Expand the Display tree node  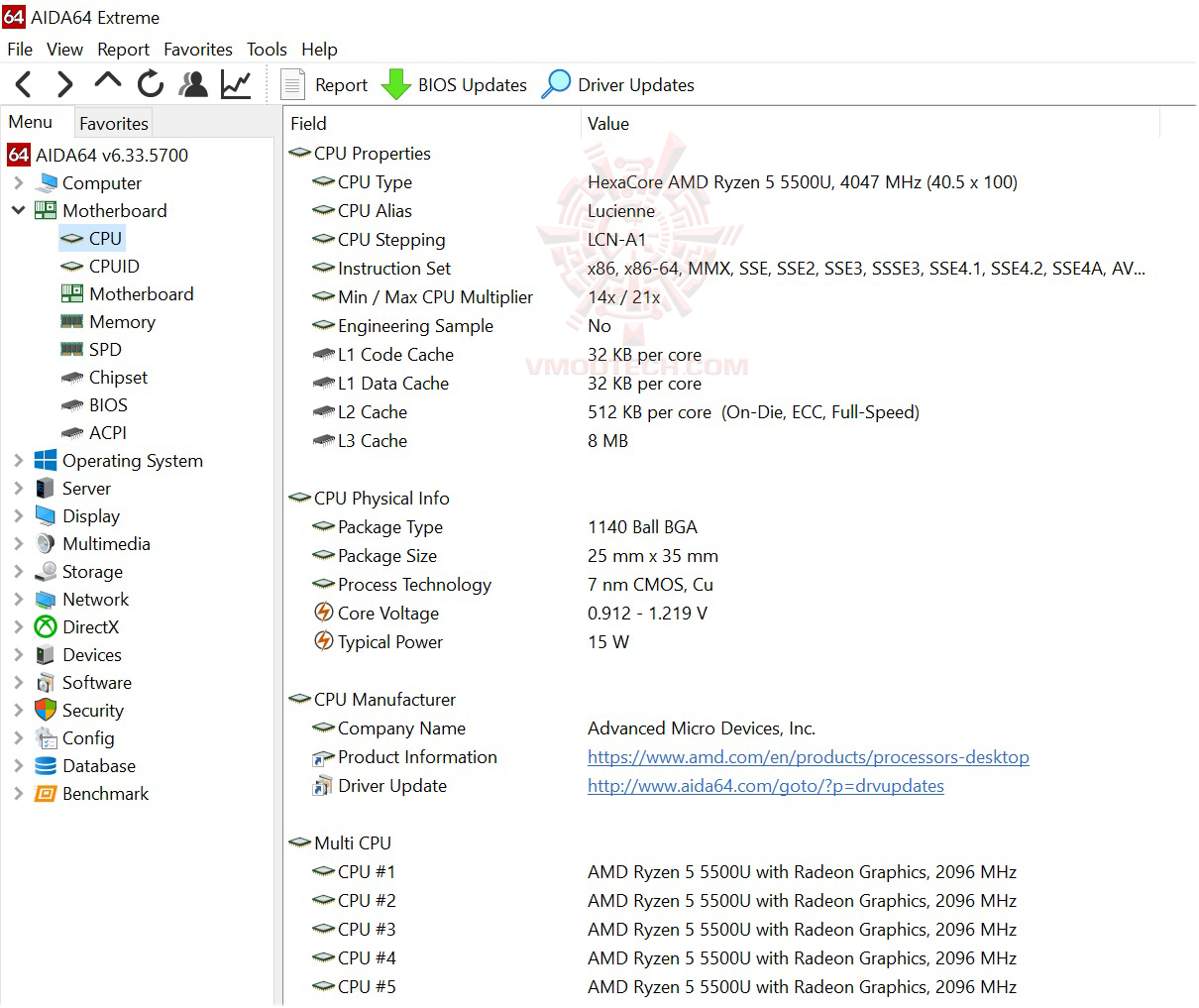(x=18, y=515)
